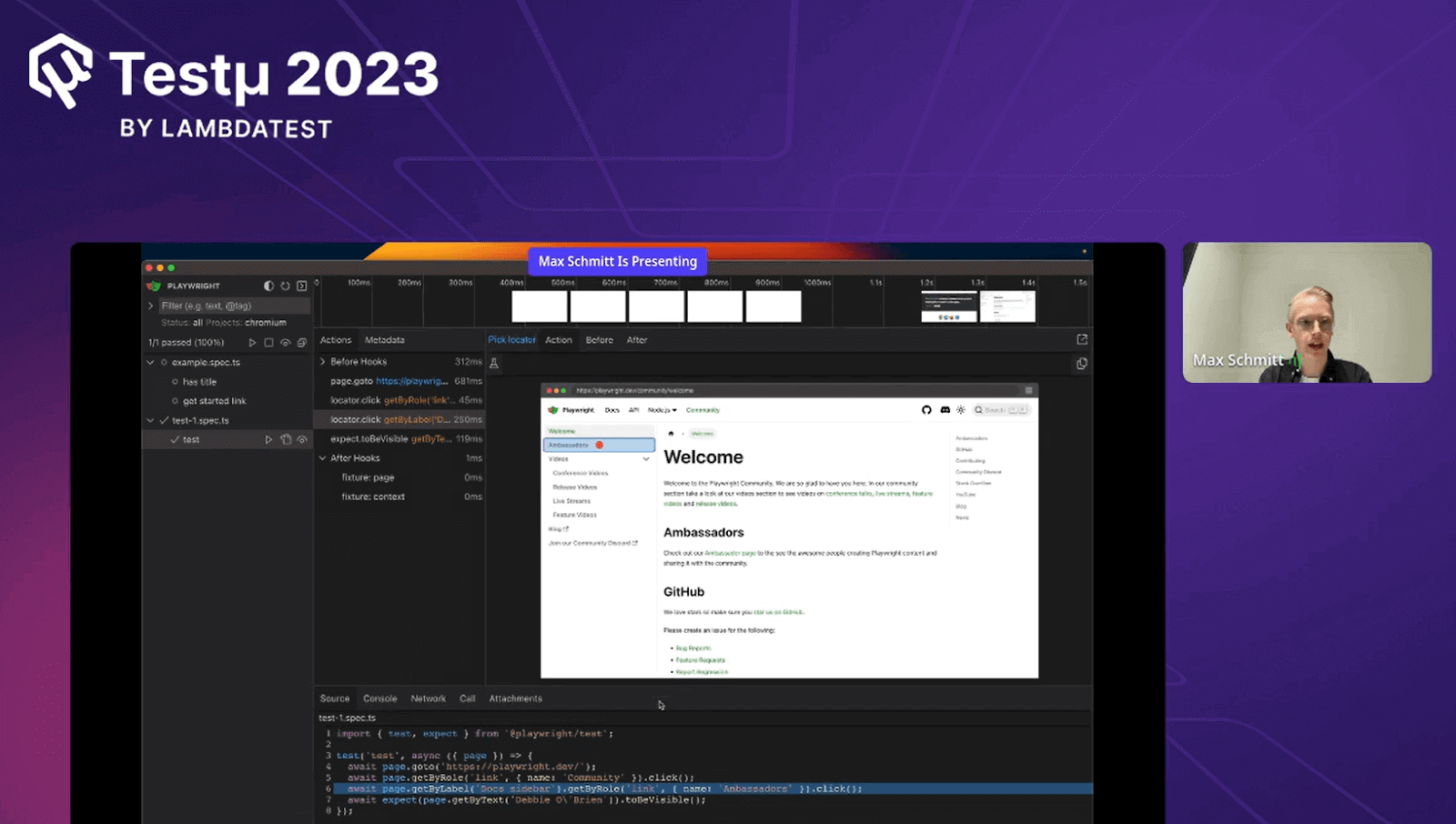
Task: Expand the filter options chevron
Action: pyautogui.click(x=151, y=306)
